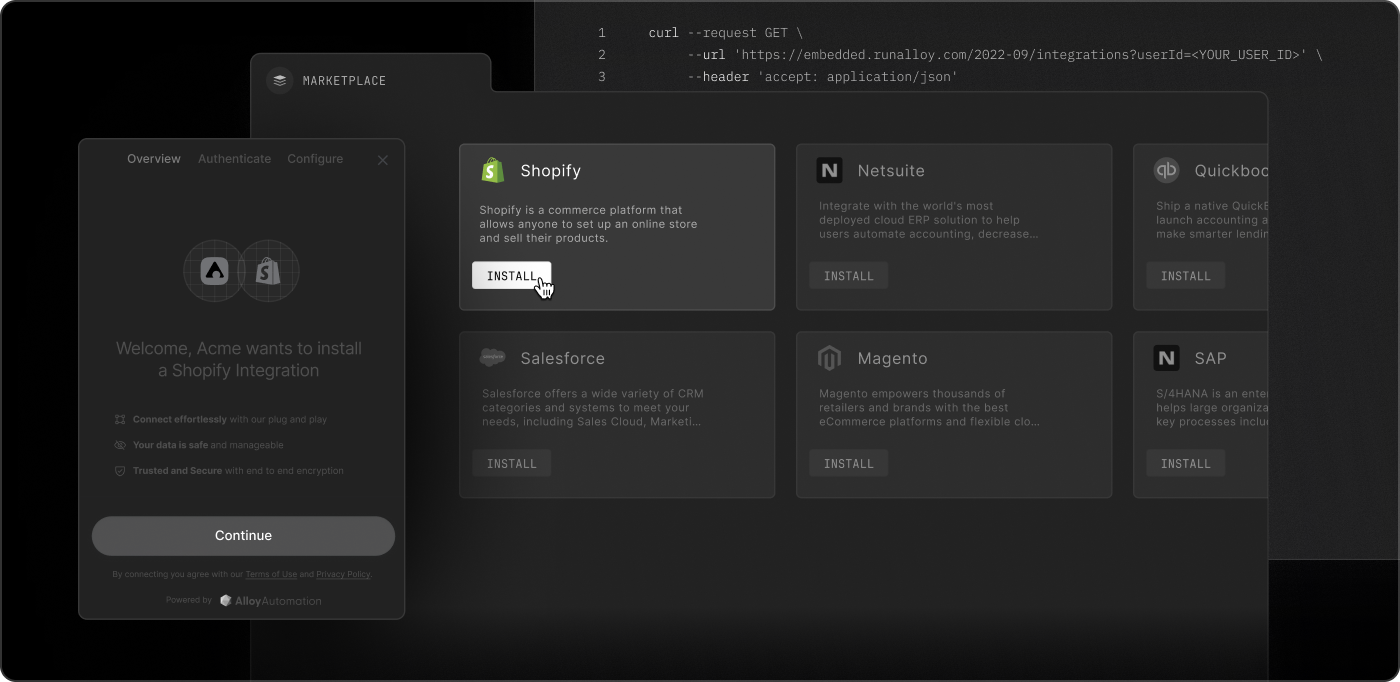1400x682 pixels.
Task: Install the Salesforce integration
Action: [x=511, y=463]
